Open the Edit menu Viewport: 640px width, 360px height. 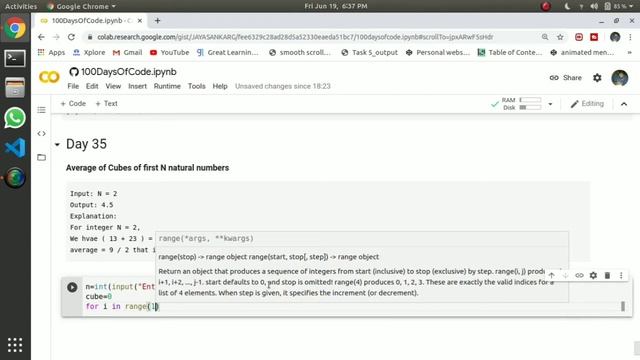pos(92,86)
